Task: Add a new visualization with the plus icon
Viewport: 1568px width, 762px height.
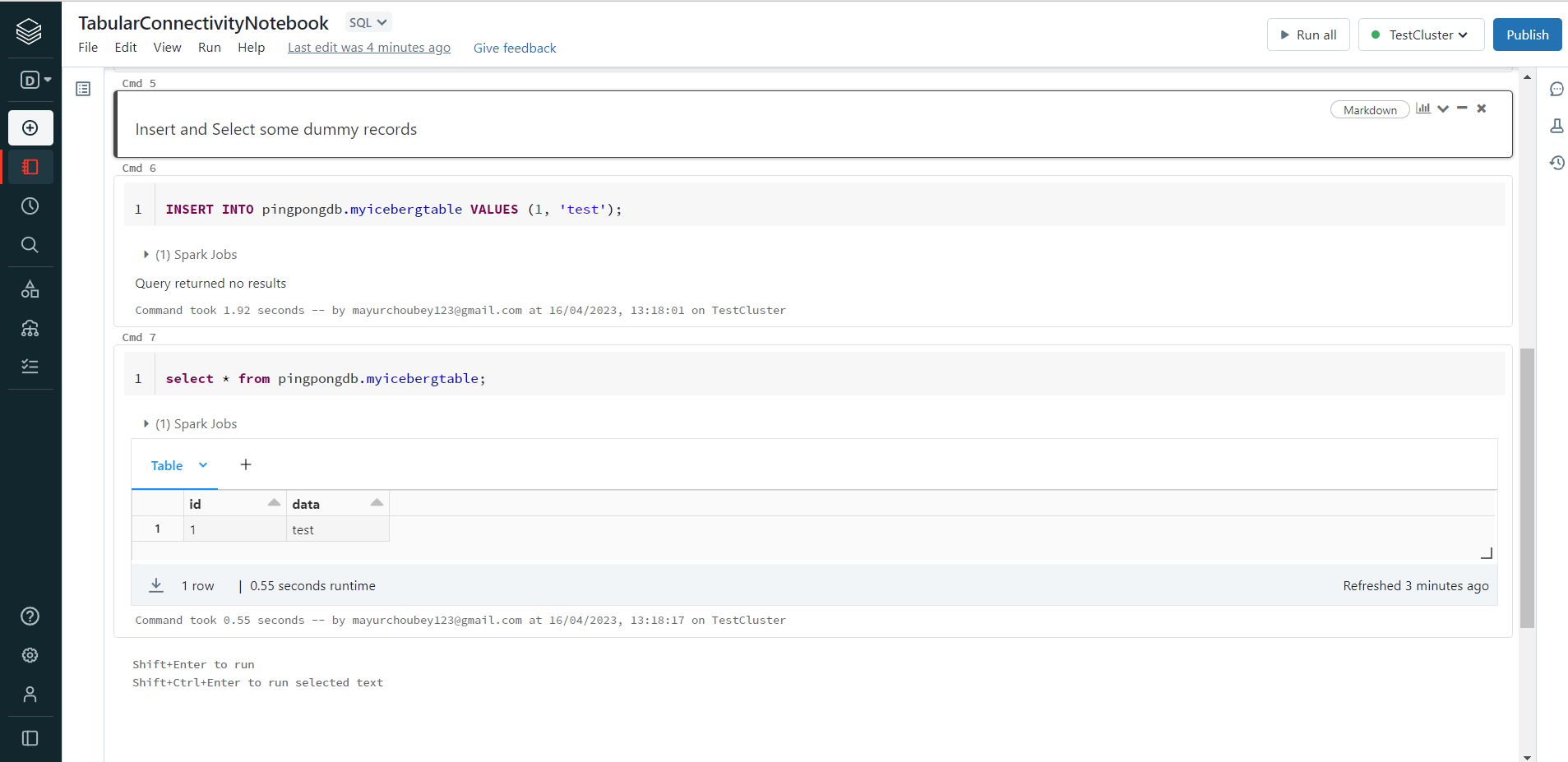Action: tap(245, 464)
